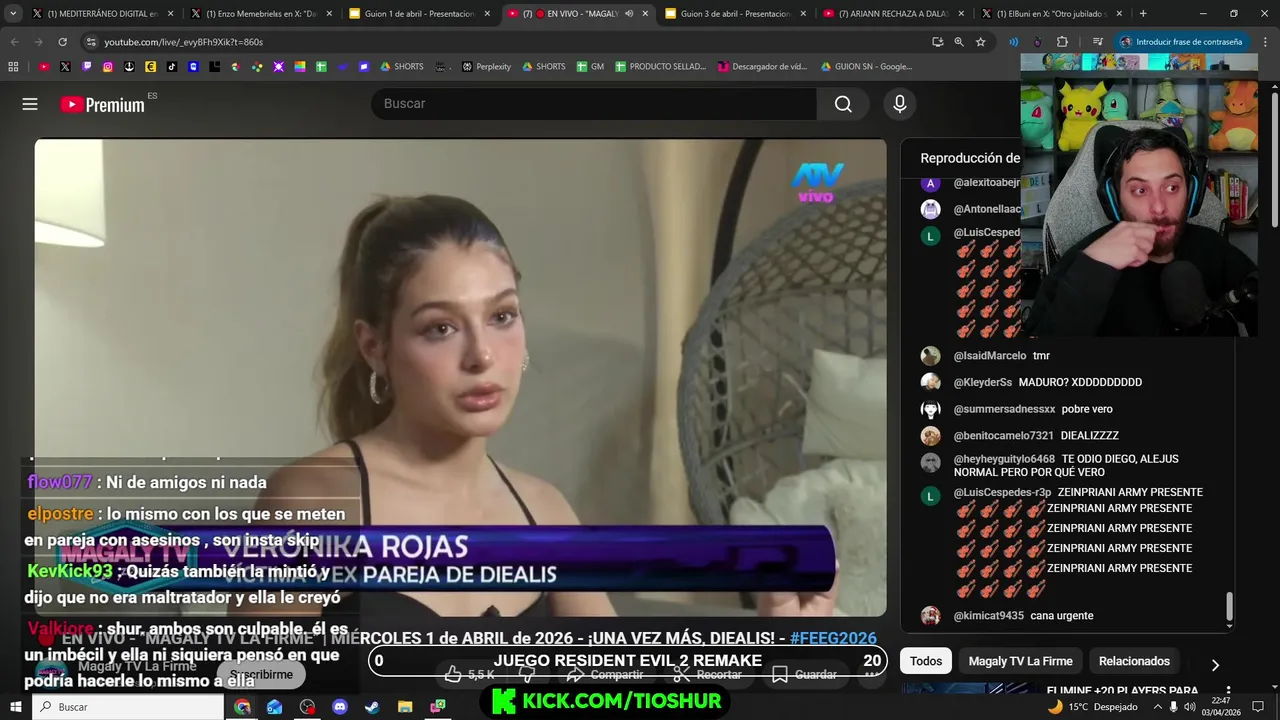This screenshot has width=1280, height=720.
Task: Open @IsaidMarcelo chat author name
Action: (989, 356)
